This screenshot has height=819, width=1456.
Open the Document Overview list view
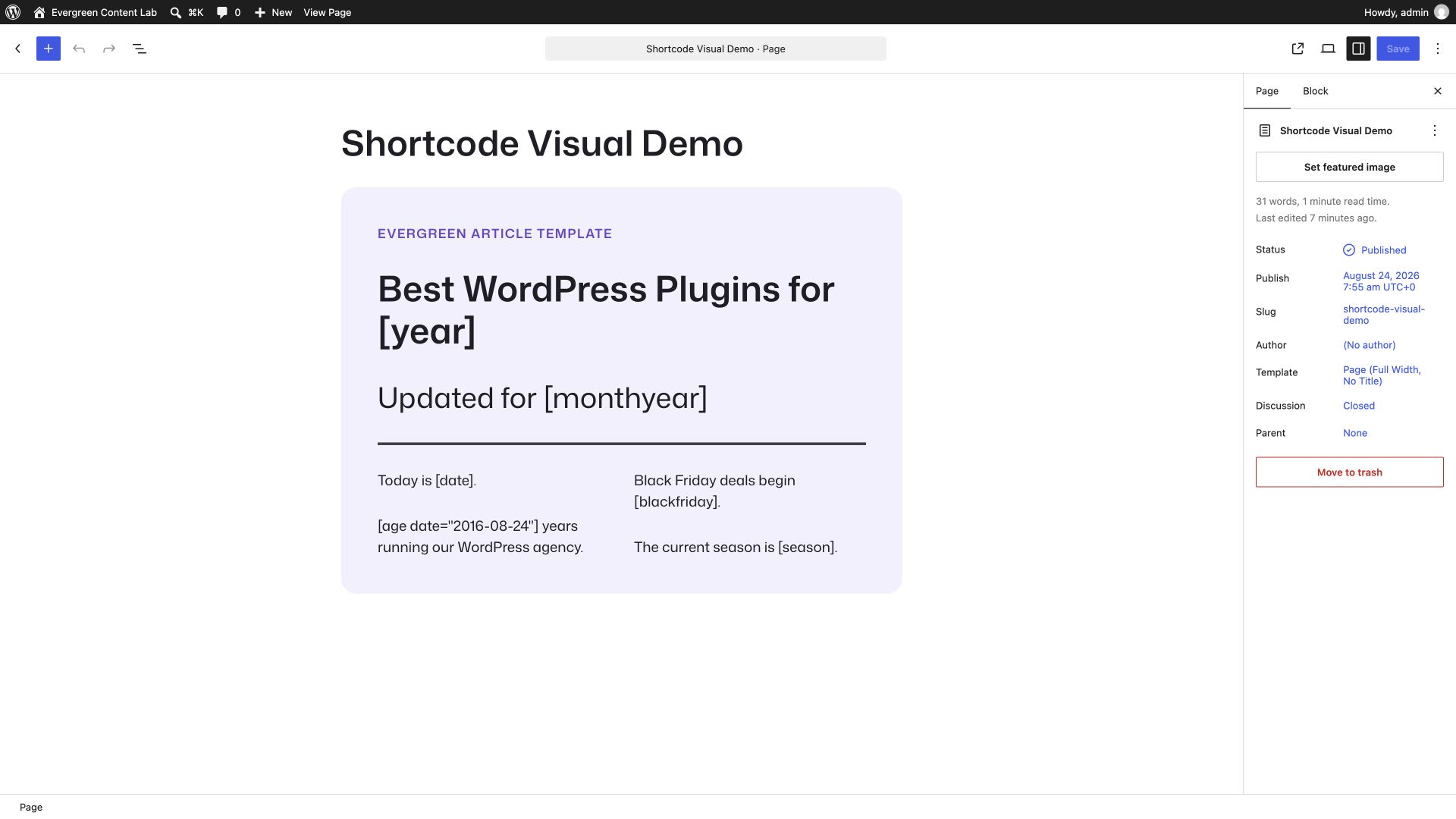(x=140, y=49)
